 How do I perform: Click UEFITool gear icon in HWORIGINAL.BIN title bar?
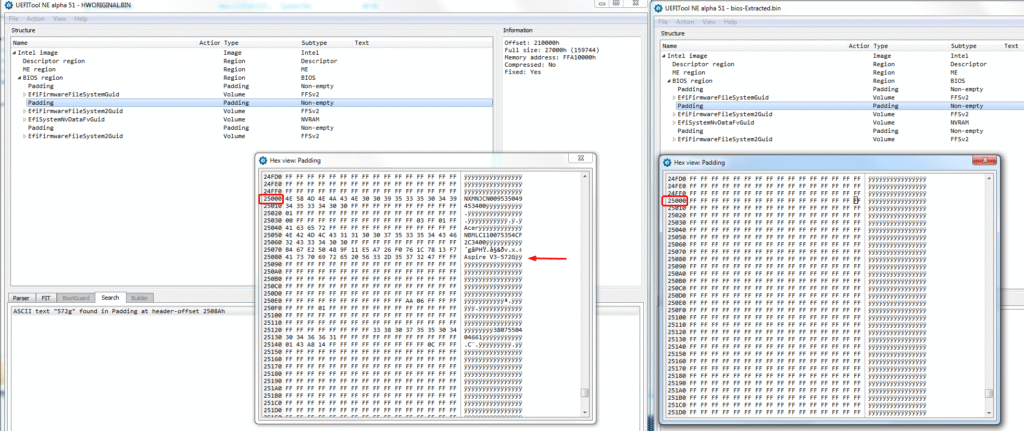tap(6, 5)
